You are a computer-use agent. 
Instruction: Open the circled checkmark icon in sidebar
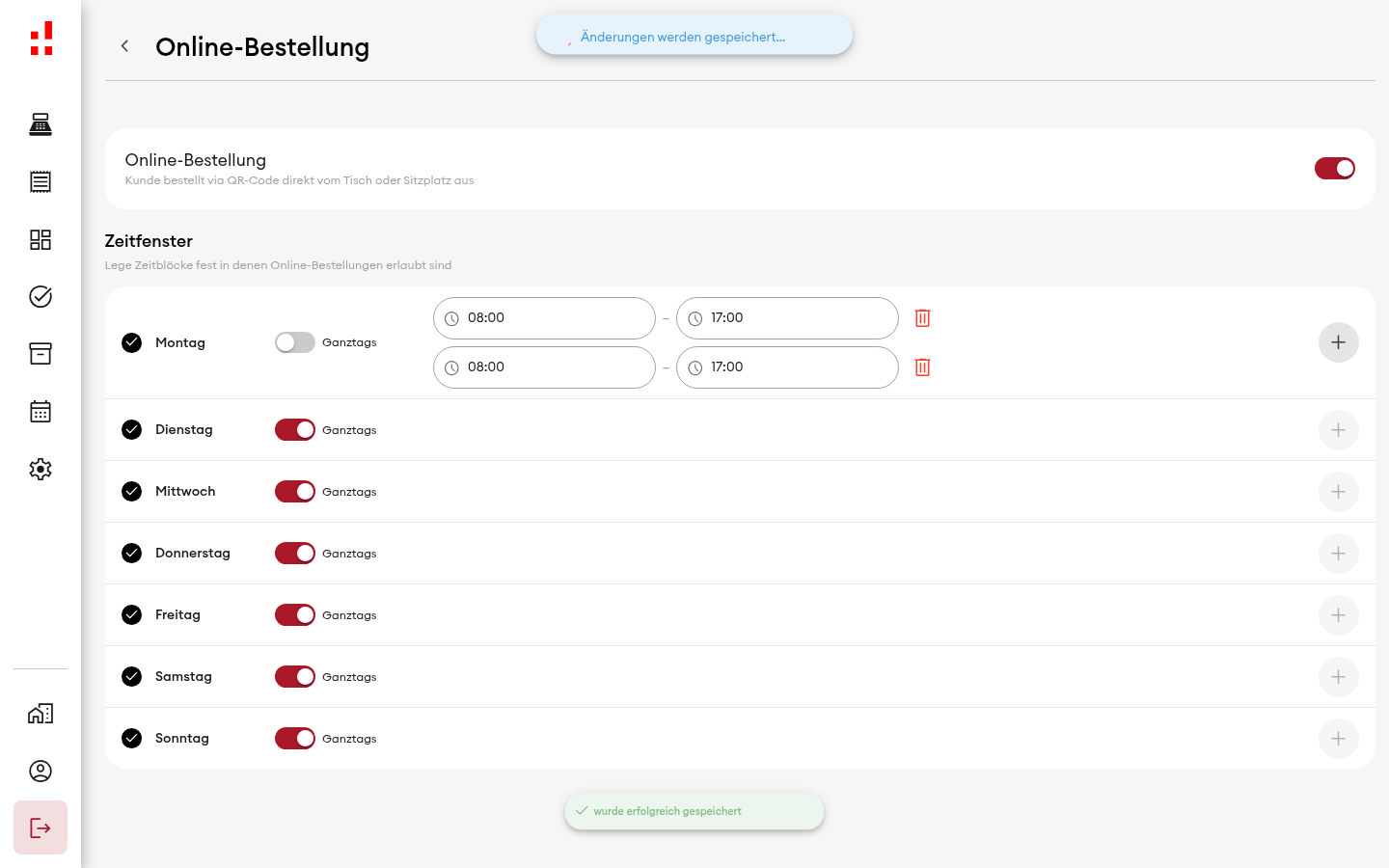(41, 296)
